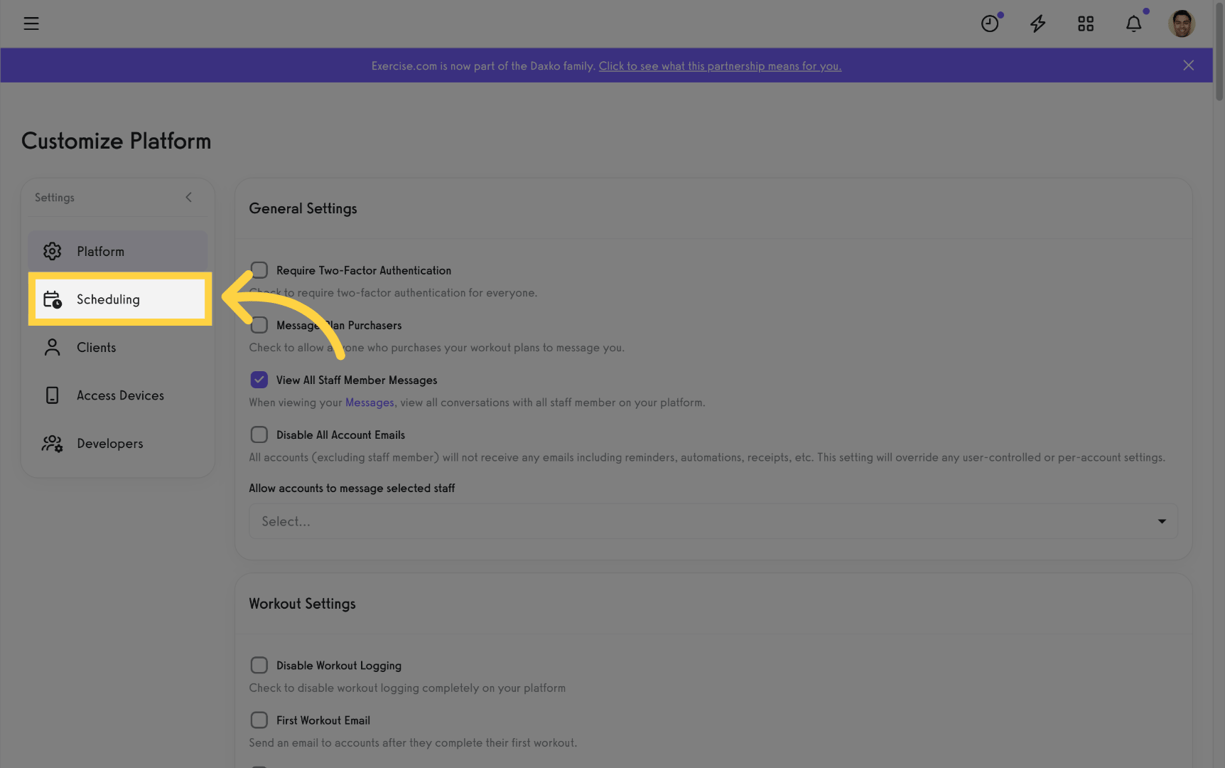Screen dimensions: 1225x768
Task: Open the notifications bell
Action: (1133, 23)
